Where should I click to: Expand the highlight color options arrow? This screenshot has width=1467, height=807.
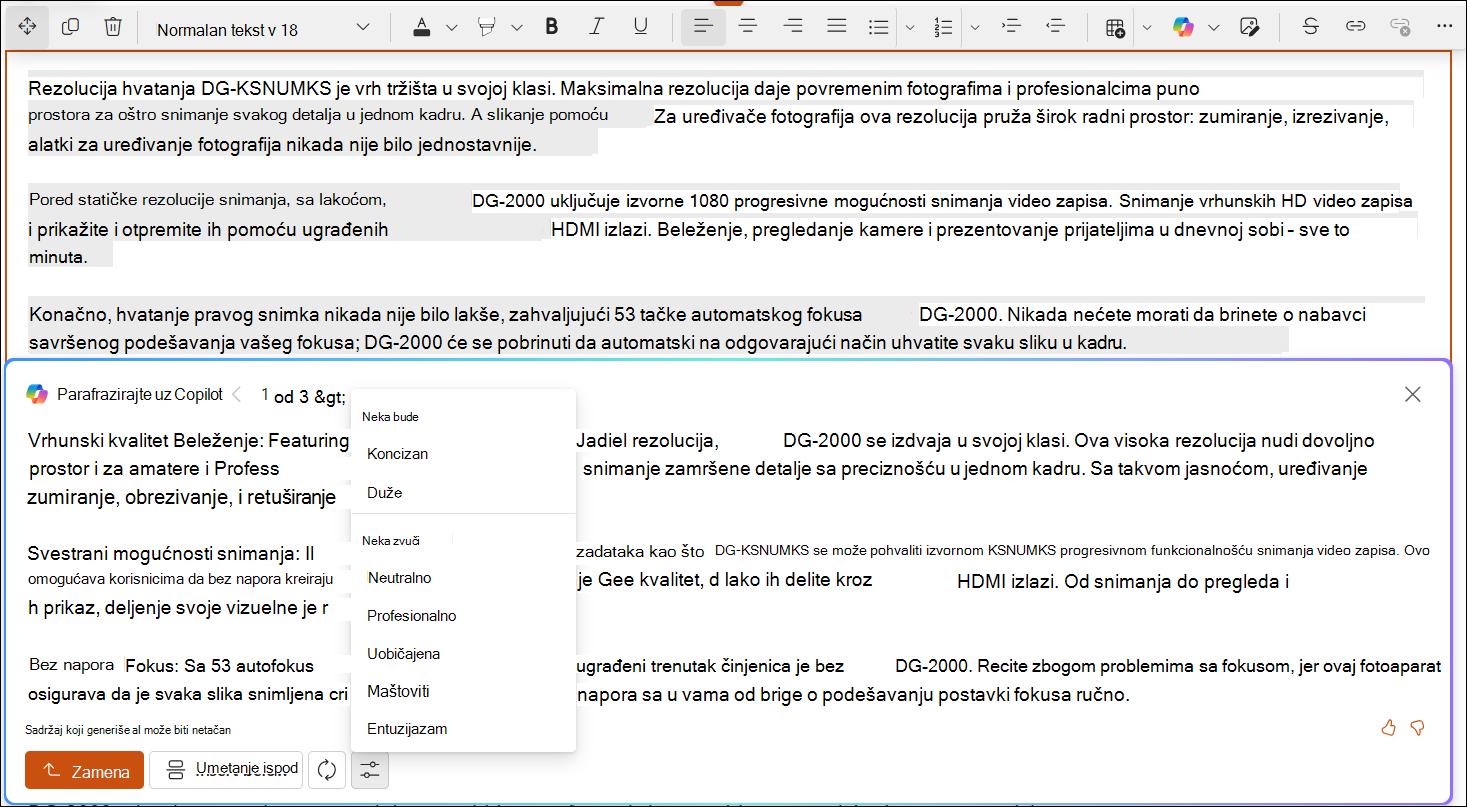pos(516,27)
